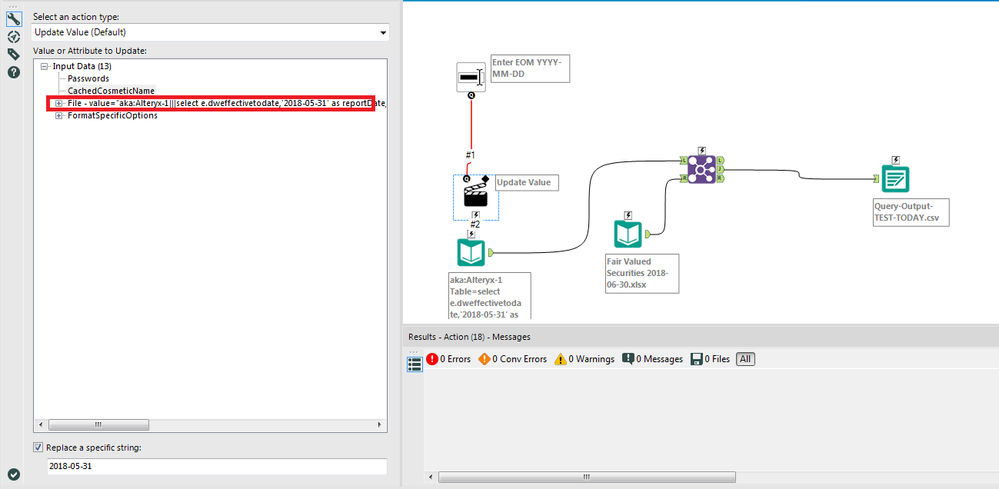Collapse the Input Data (13) node

pyautogui.click(x=44, y=66)
